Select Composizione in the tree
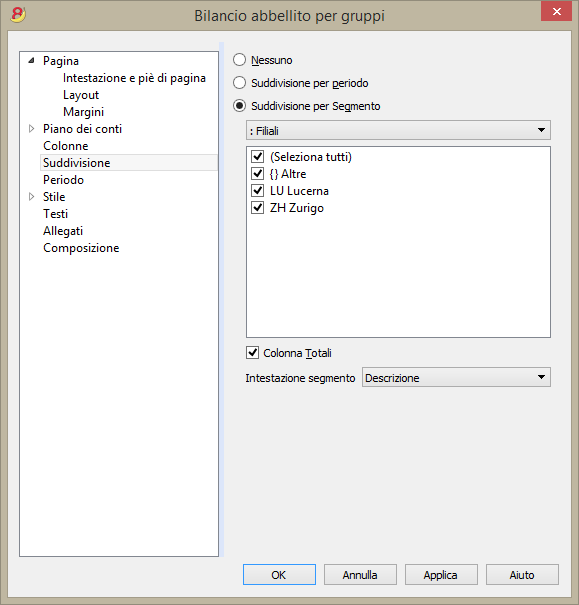The height and width of the screenshot is (605, 579). (x=81, y=248)
